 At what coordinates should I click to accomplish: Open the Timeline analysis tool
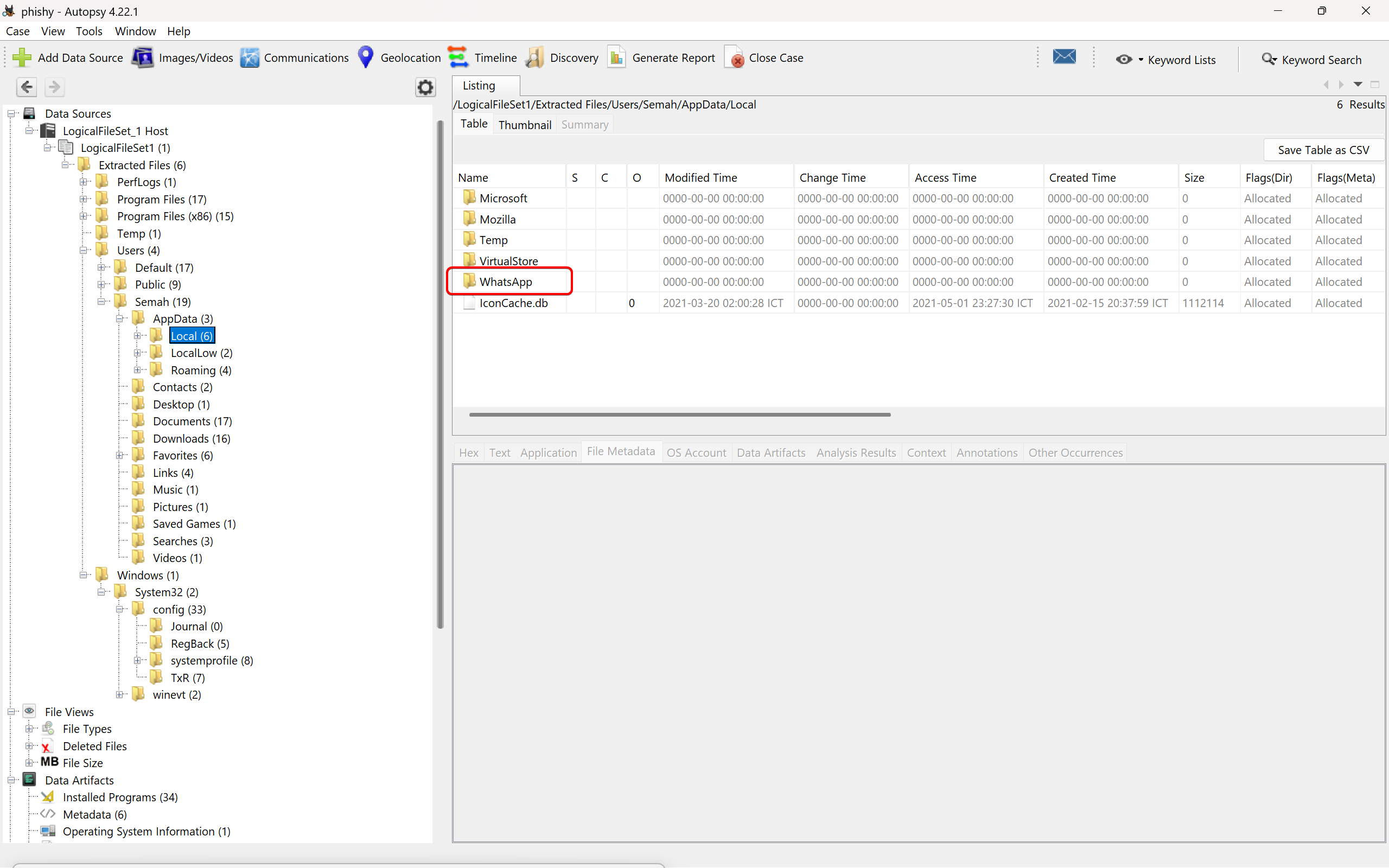click(x=482, y=58)
